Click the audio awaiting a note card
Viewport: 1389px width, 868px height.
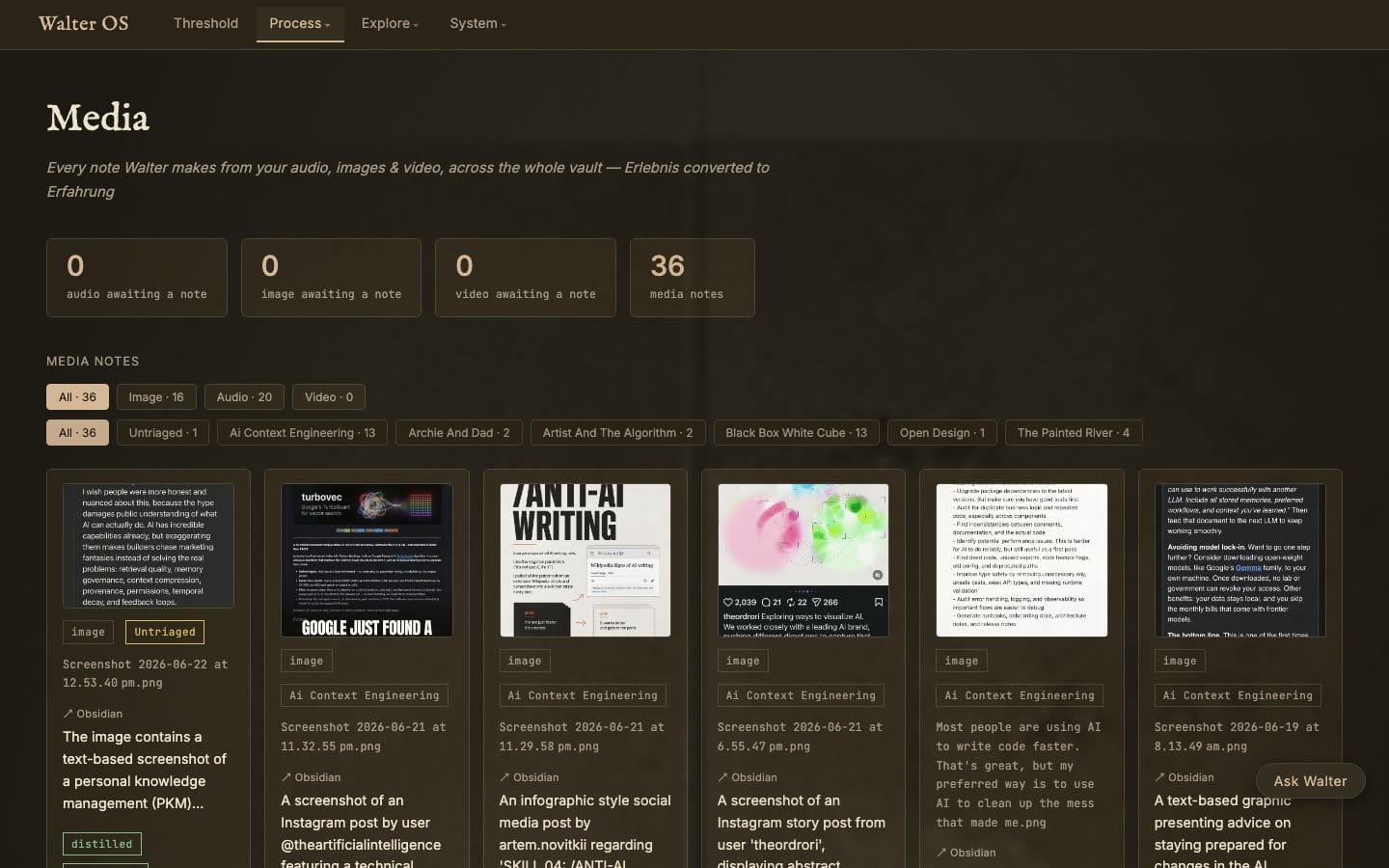(x=137, y=278)
